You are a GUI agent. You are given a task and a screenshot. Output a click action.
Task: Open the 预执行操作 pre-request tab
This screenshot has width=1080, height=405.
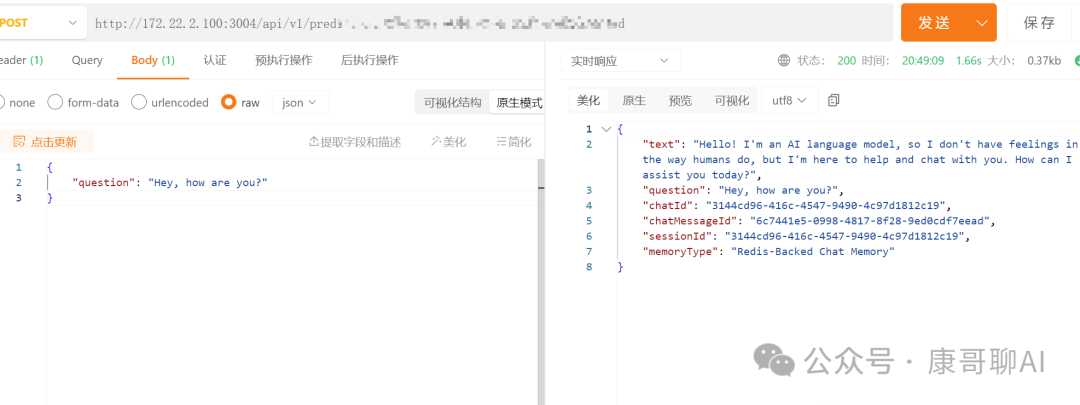[x=284, y=60]
